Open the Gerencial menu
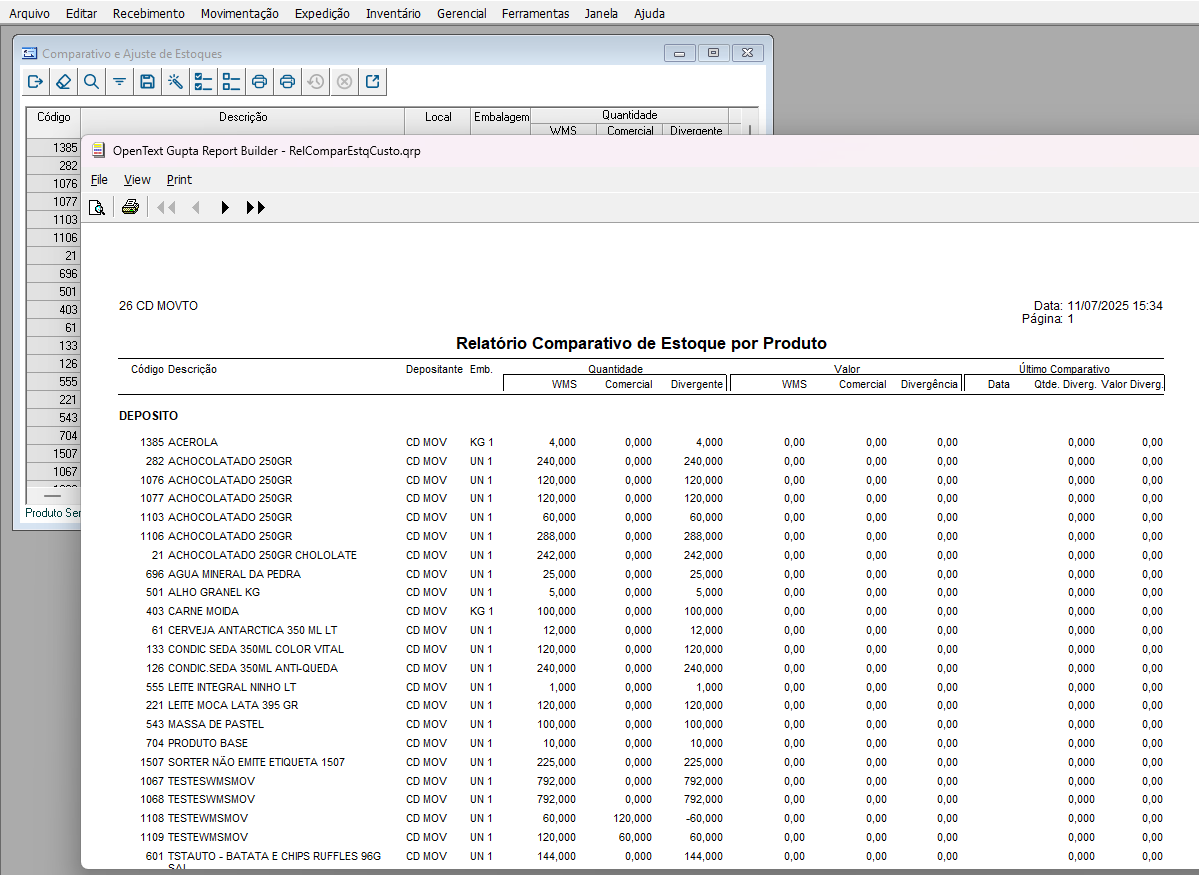1199x875 pixels. point(461,13)
